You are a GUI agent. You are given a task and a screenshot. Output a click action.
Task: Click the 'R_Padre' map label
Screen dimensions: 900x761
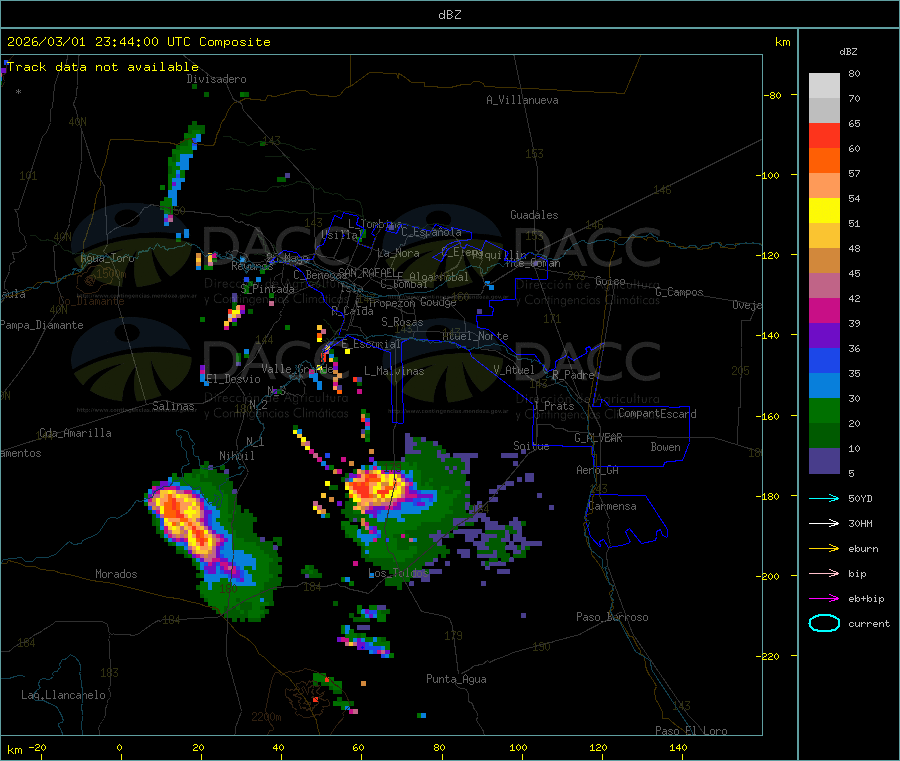tap(573, 375)
